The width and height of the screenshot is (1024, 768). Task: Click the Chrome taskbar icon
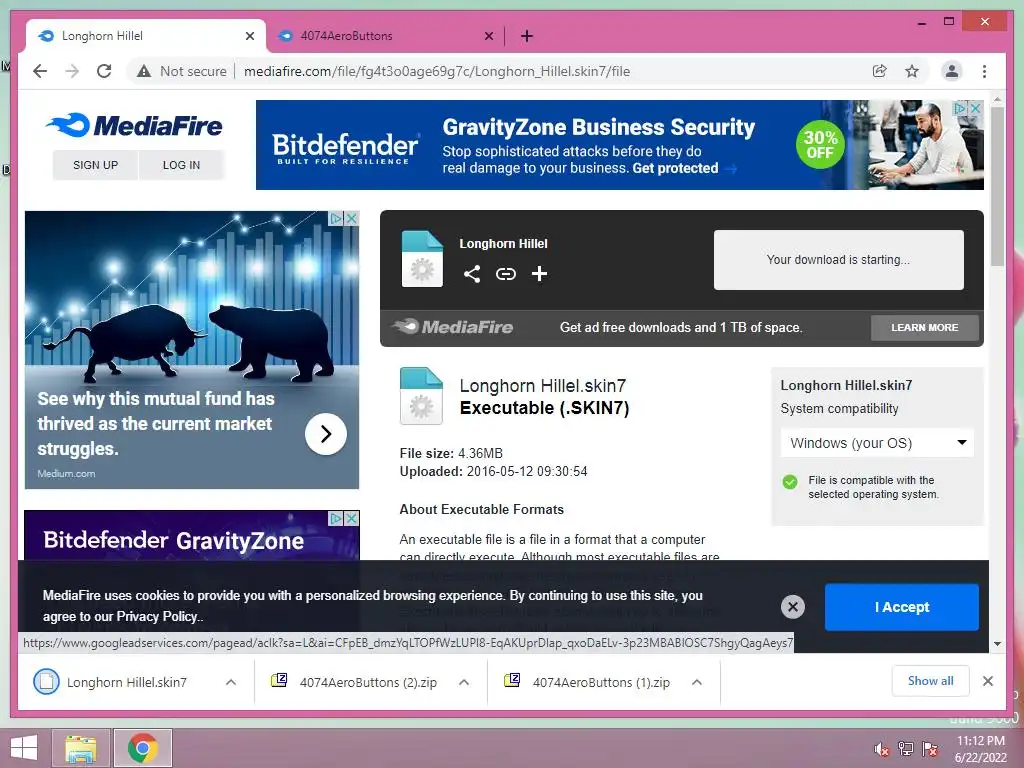coord(142,748)
